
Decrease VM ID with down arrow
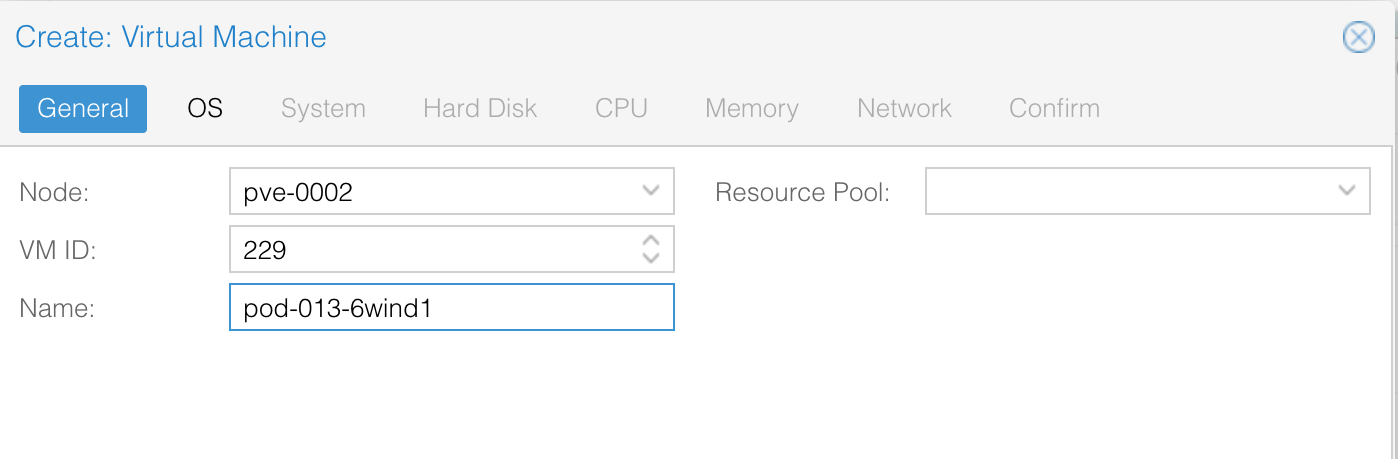[x=651, y=258]
